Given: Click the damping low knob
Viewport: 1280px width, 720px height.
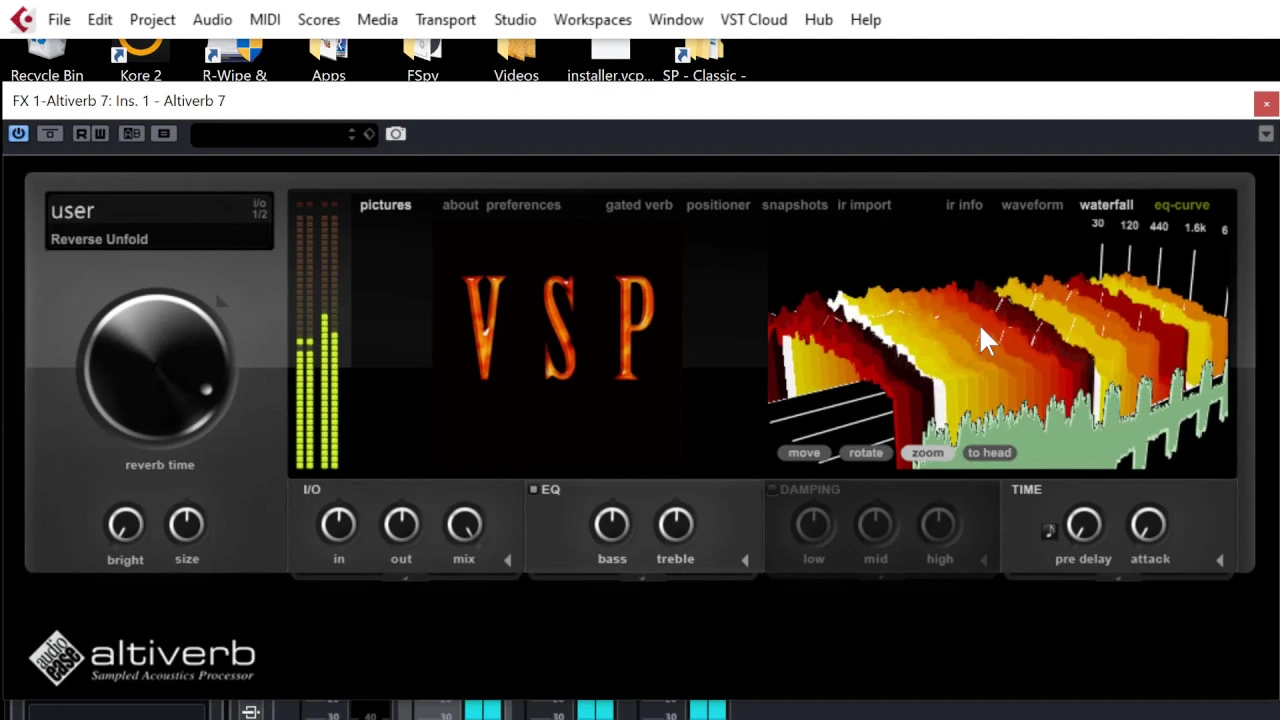Looking at the screenshot, I should 813,525.
